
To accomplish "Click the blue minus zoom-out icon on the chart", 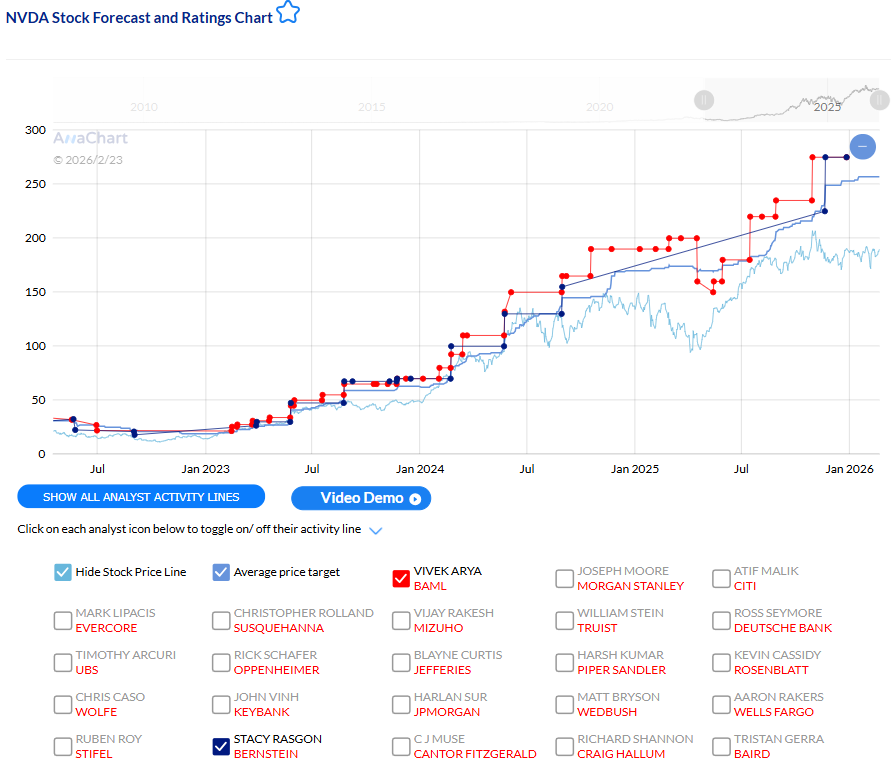I will 862,146.
